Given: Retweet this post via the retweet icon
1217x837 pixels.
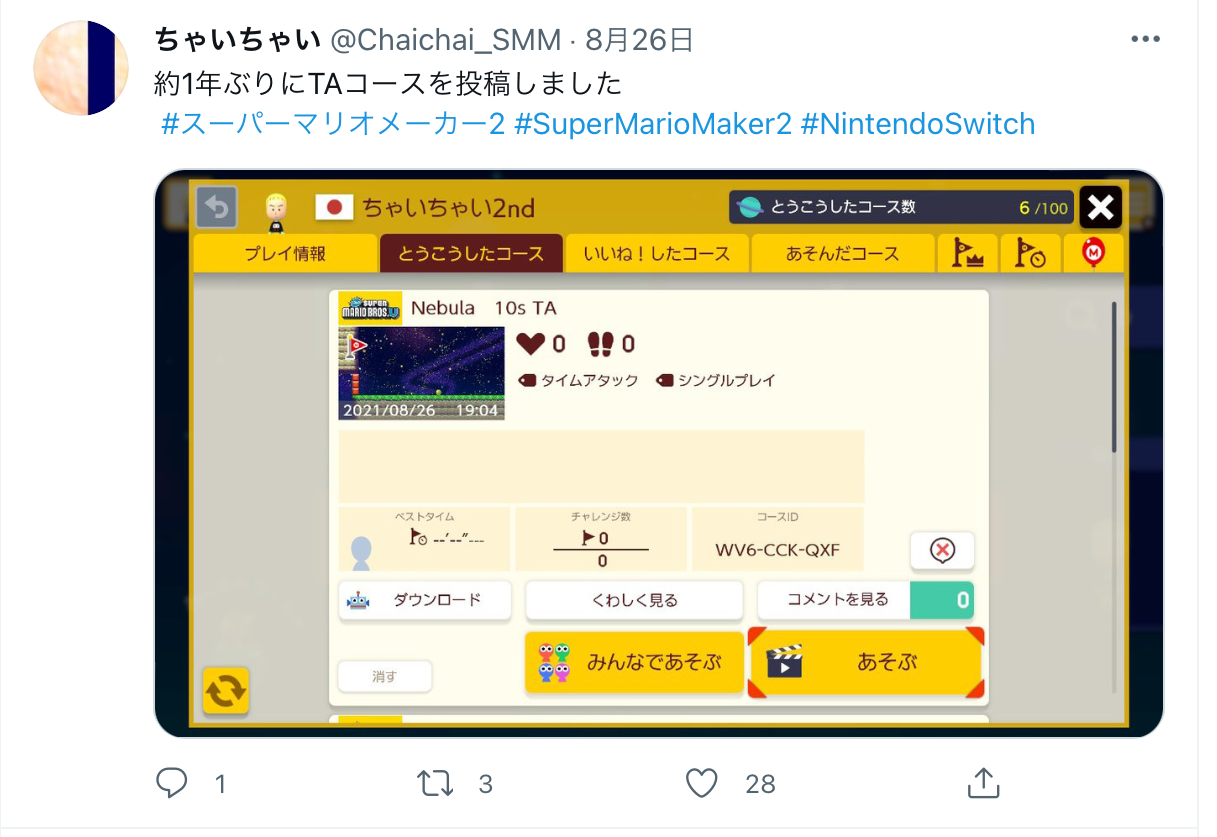Looking at the screenshot, I should 435,783.
